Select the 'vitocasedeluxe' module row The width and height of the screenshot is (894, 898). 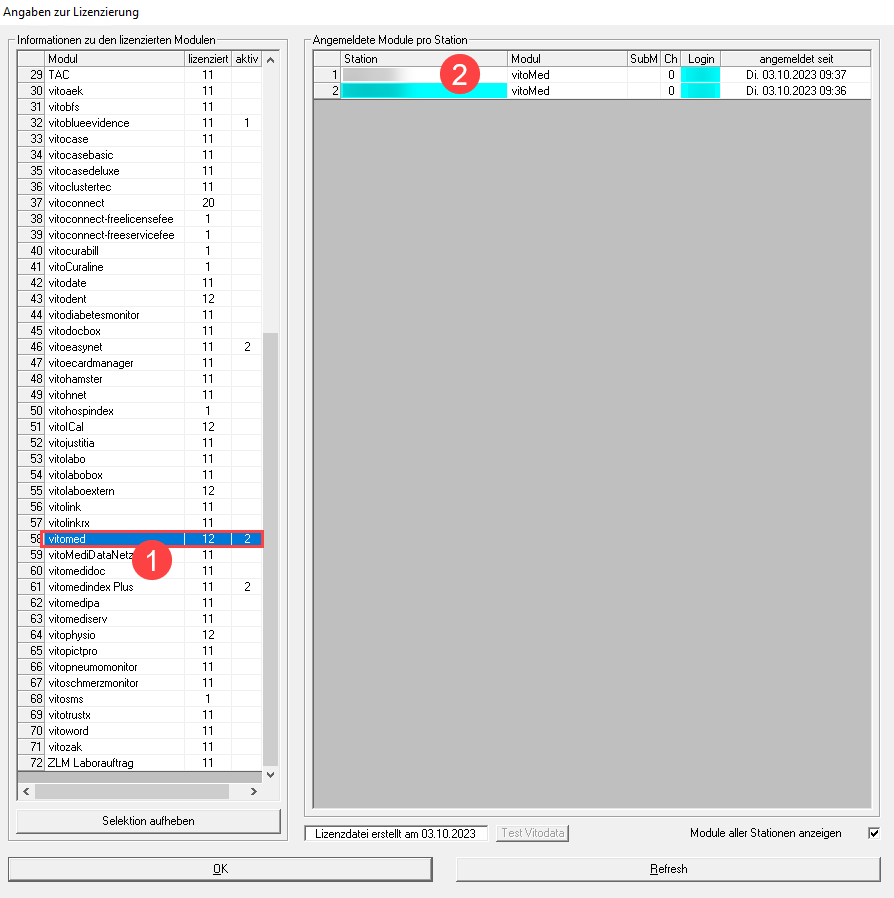click(140, 171)
